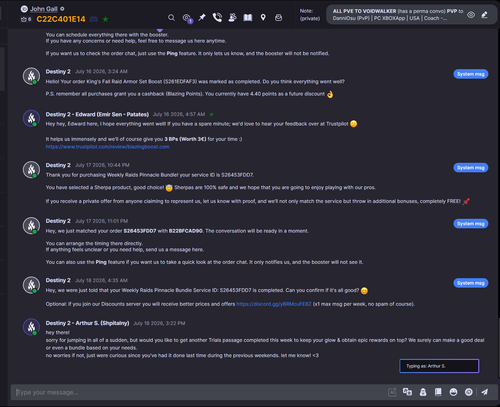Screen dimensions: 500x407
Task: Click the timestamp July 18 2026, 3:22 PM
Action: tap(159, 323)
